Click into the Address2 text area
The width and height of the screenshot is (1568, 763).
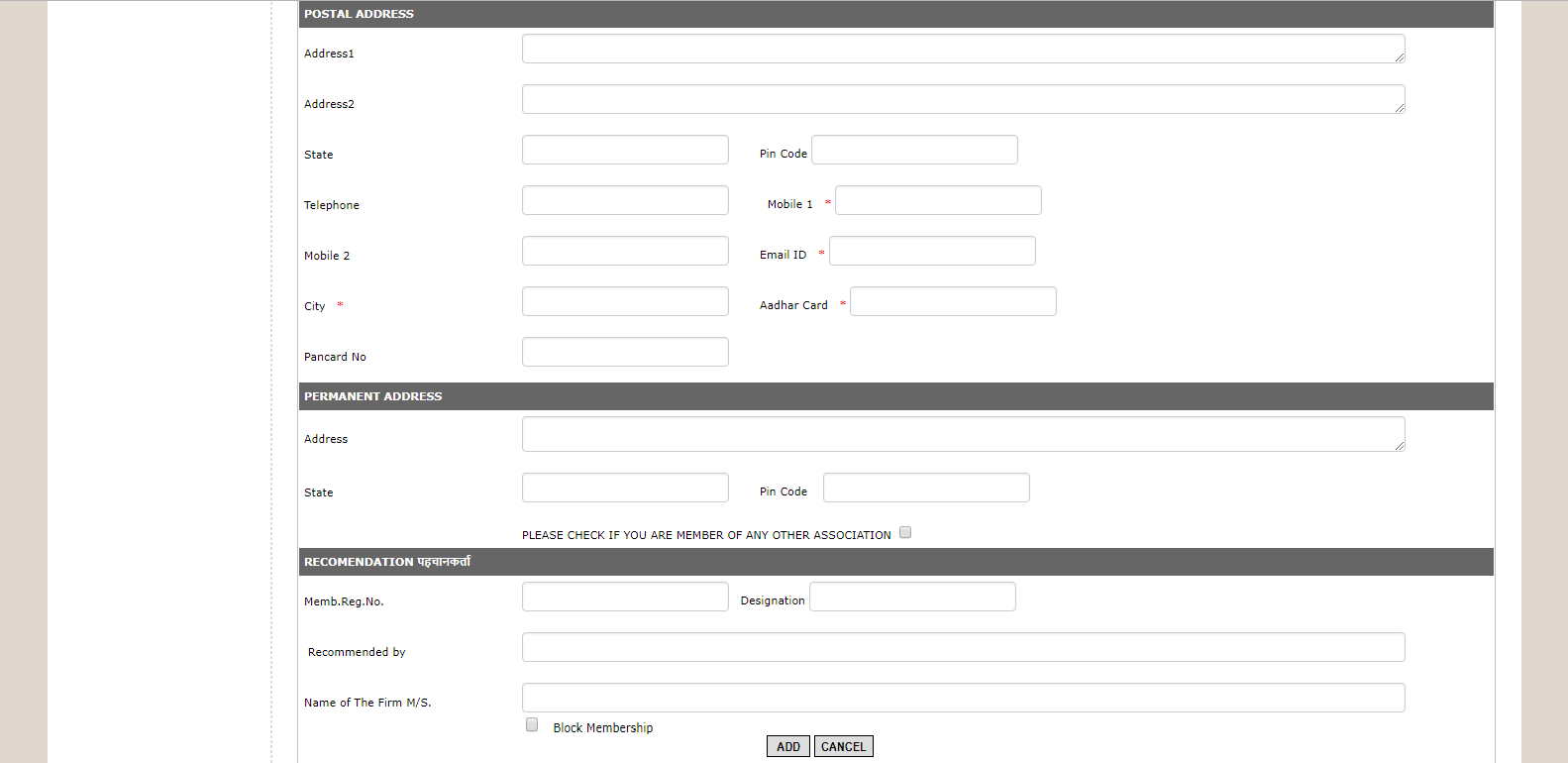coord(963,99)
